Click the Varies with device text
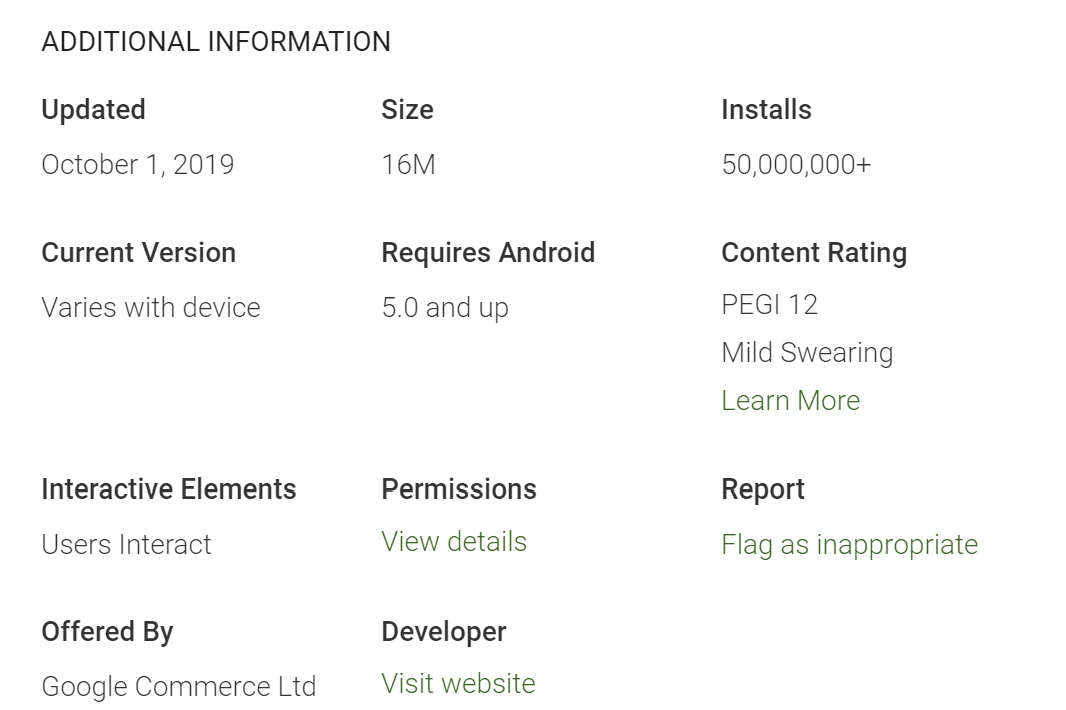Viewport: 1066px width, 710px height. tap(151, 308)
